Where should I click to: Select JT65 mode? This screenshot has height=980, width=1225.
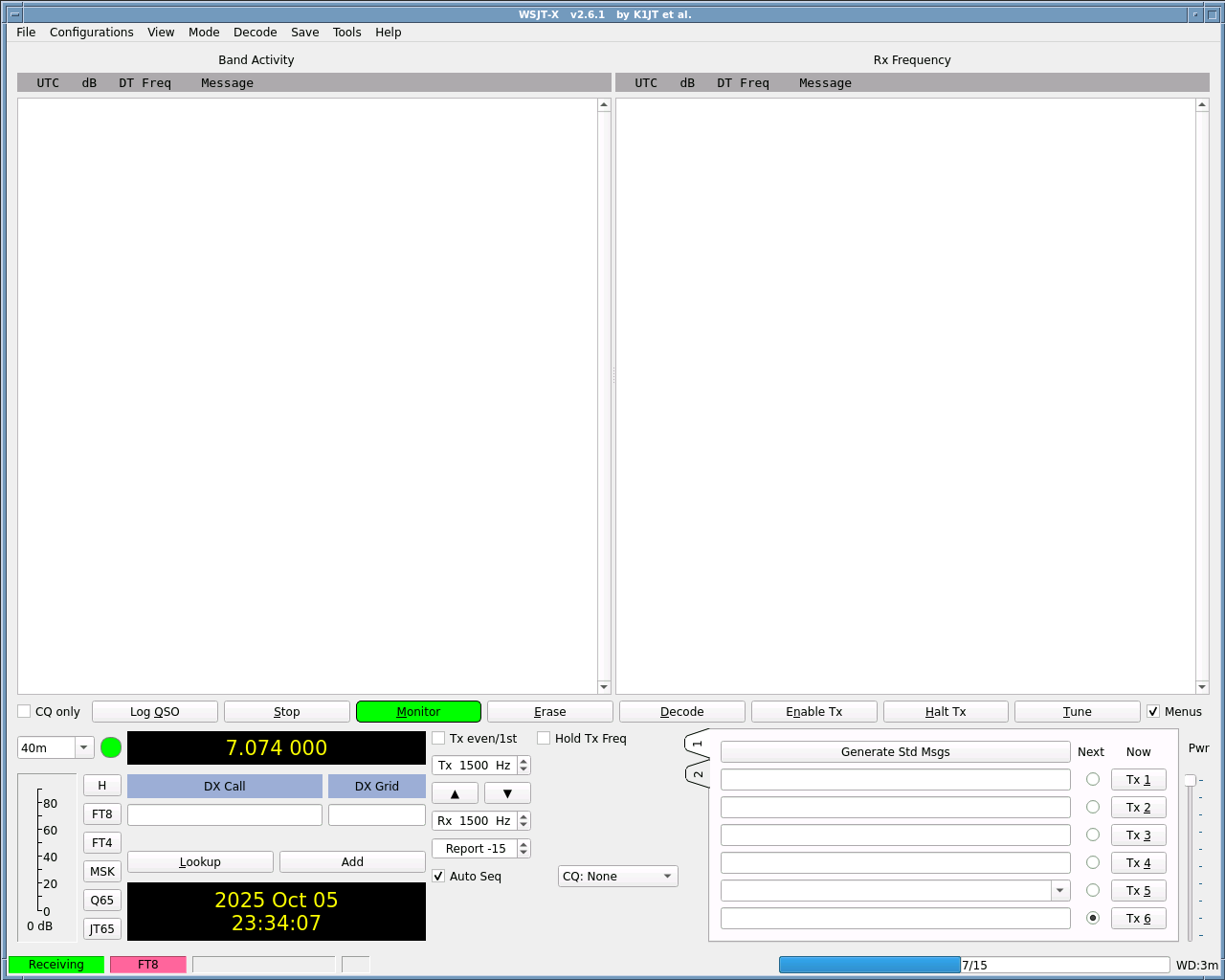(101, 928)
